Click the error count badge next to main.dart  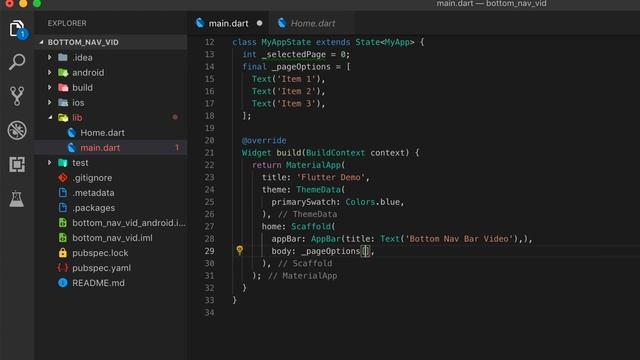[177, 148]
